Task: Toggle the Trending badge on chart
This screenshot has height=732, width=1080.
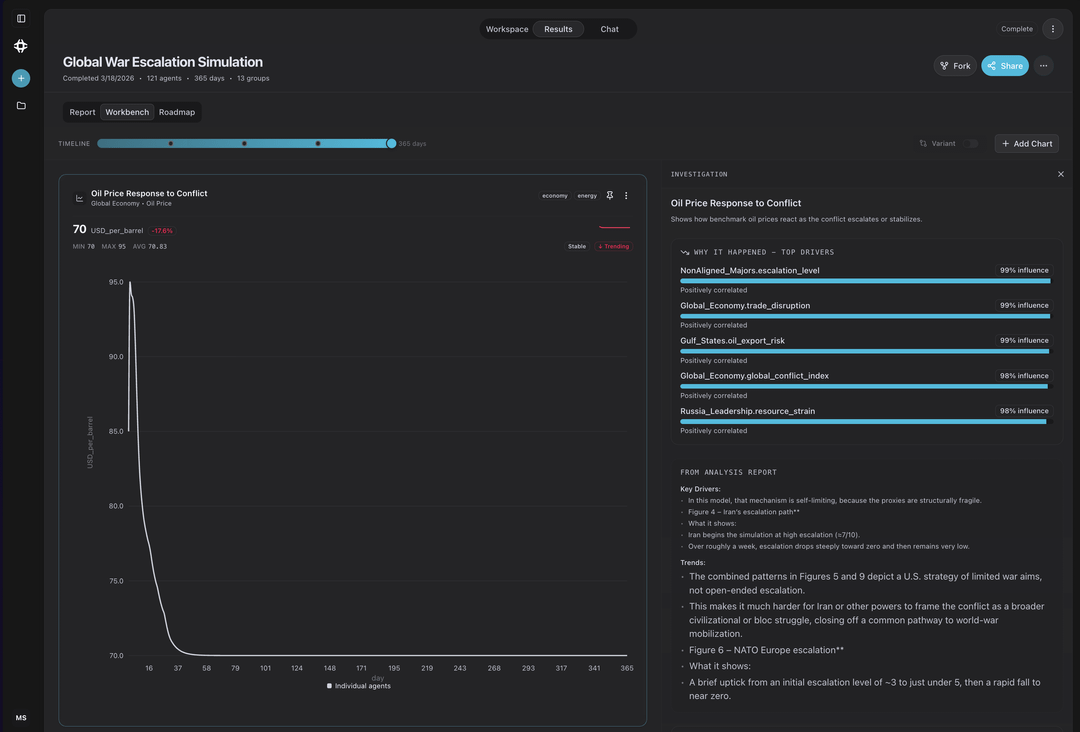Action: coord(614,246)
